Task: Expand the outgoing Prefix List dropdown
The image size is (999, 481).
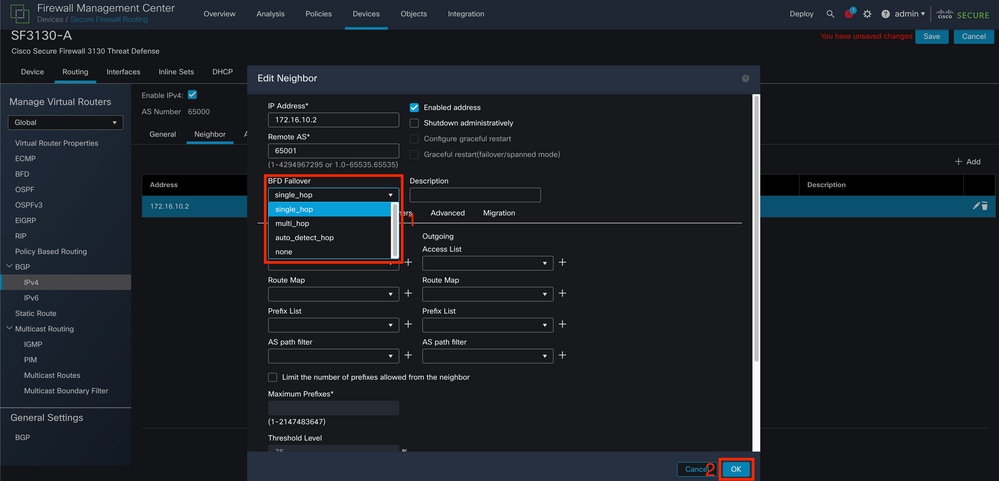Action: pos(487,325)
